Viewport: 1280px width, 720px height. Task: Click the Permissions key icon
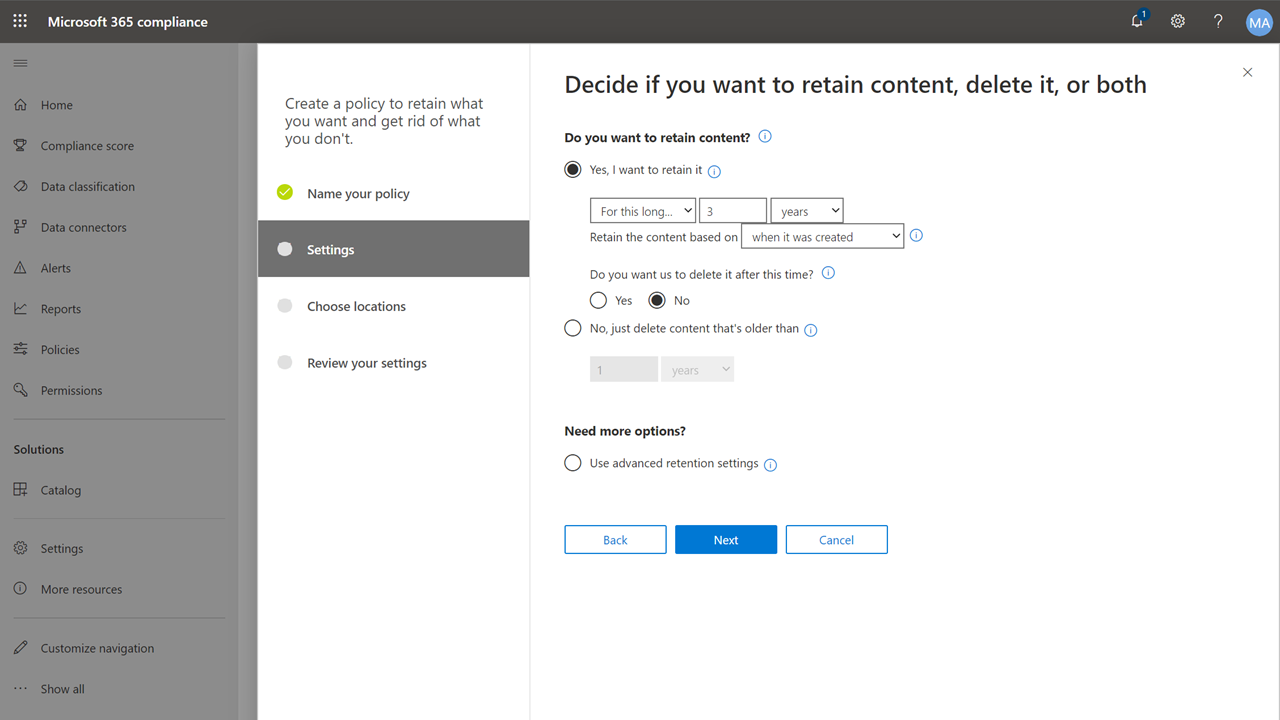click(x=20, y=390)
